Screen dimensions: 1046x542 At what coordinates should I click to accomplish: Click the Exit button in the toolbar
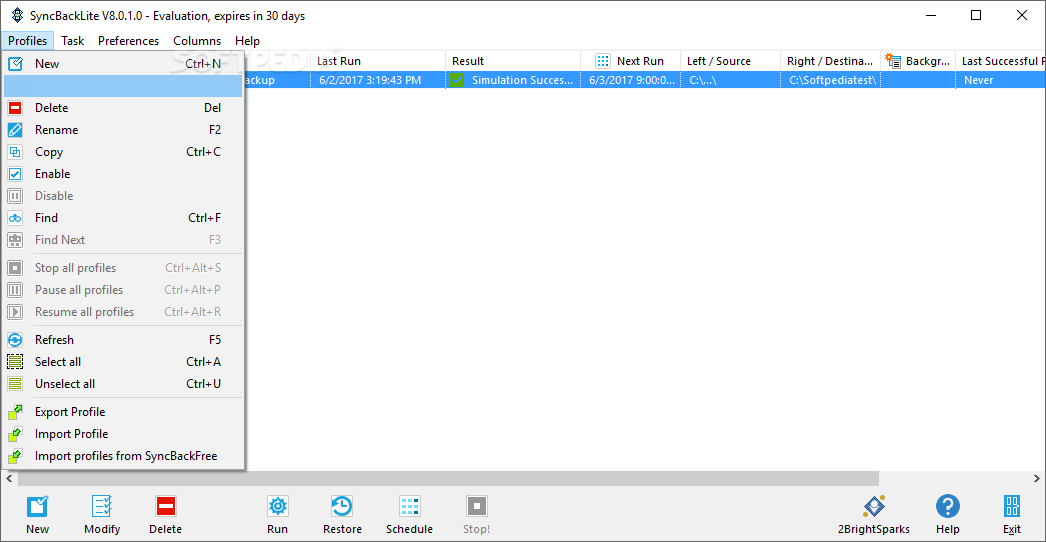coord(1012,515)
